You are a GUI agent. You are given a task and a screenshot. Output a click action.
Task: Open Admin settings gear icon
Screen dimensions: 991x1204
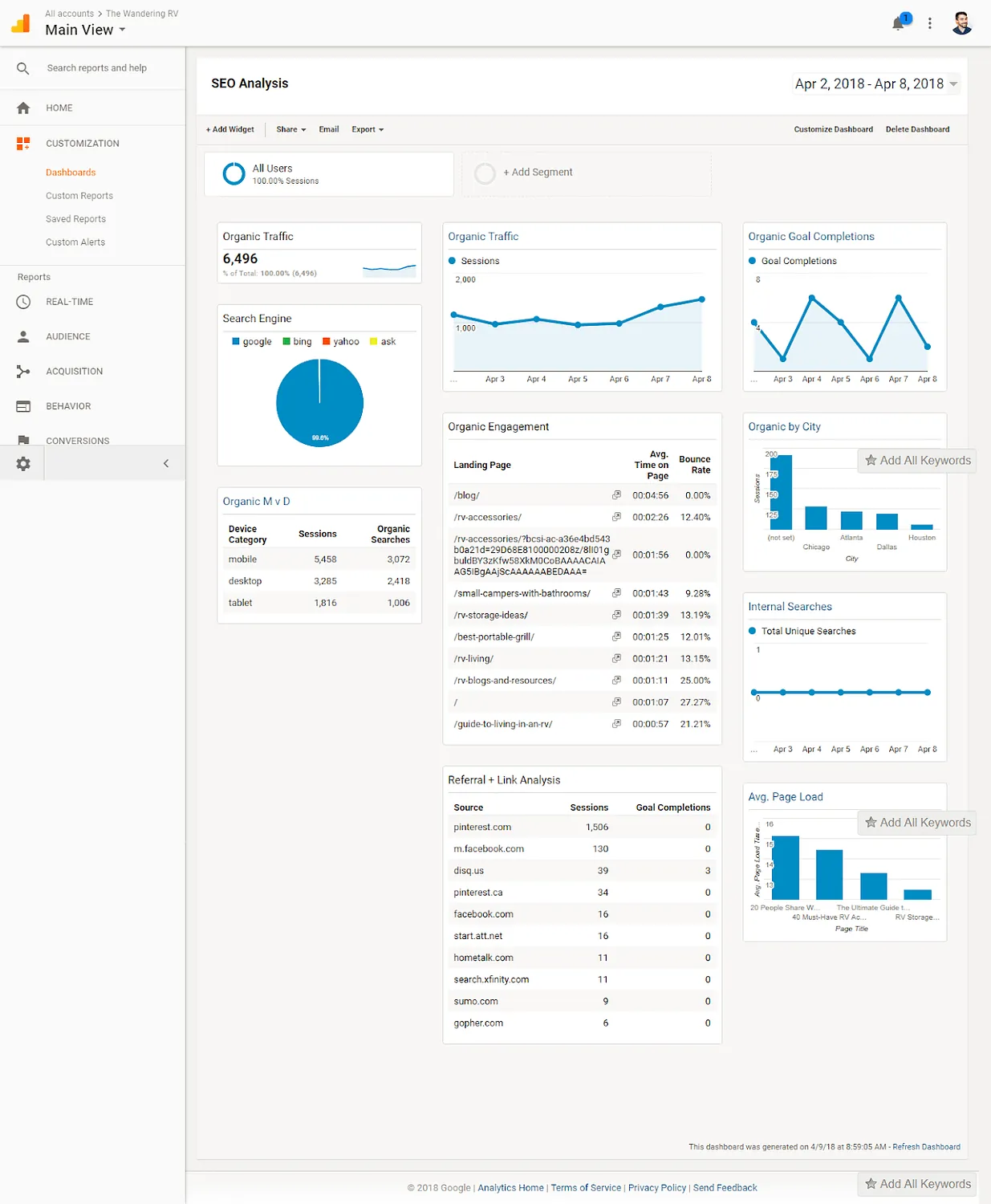pos(23,464)
